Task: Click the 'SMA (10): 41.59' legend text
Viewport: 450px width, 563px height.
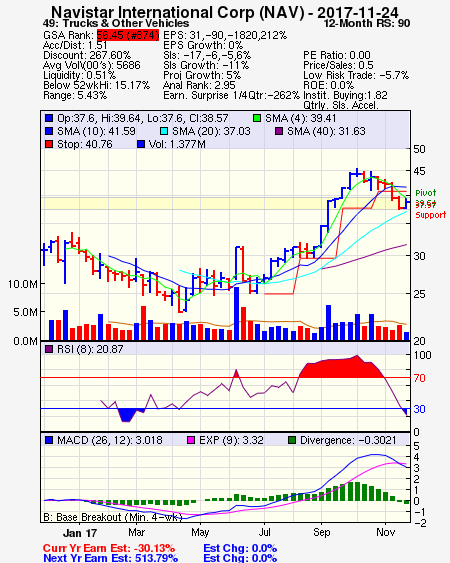Action: click(96, 131)
